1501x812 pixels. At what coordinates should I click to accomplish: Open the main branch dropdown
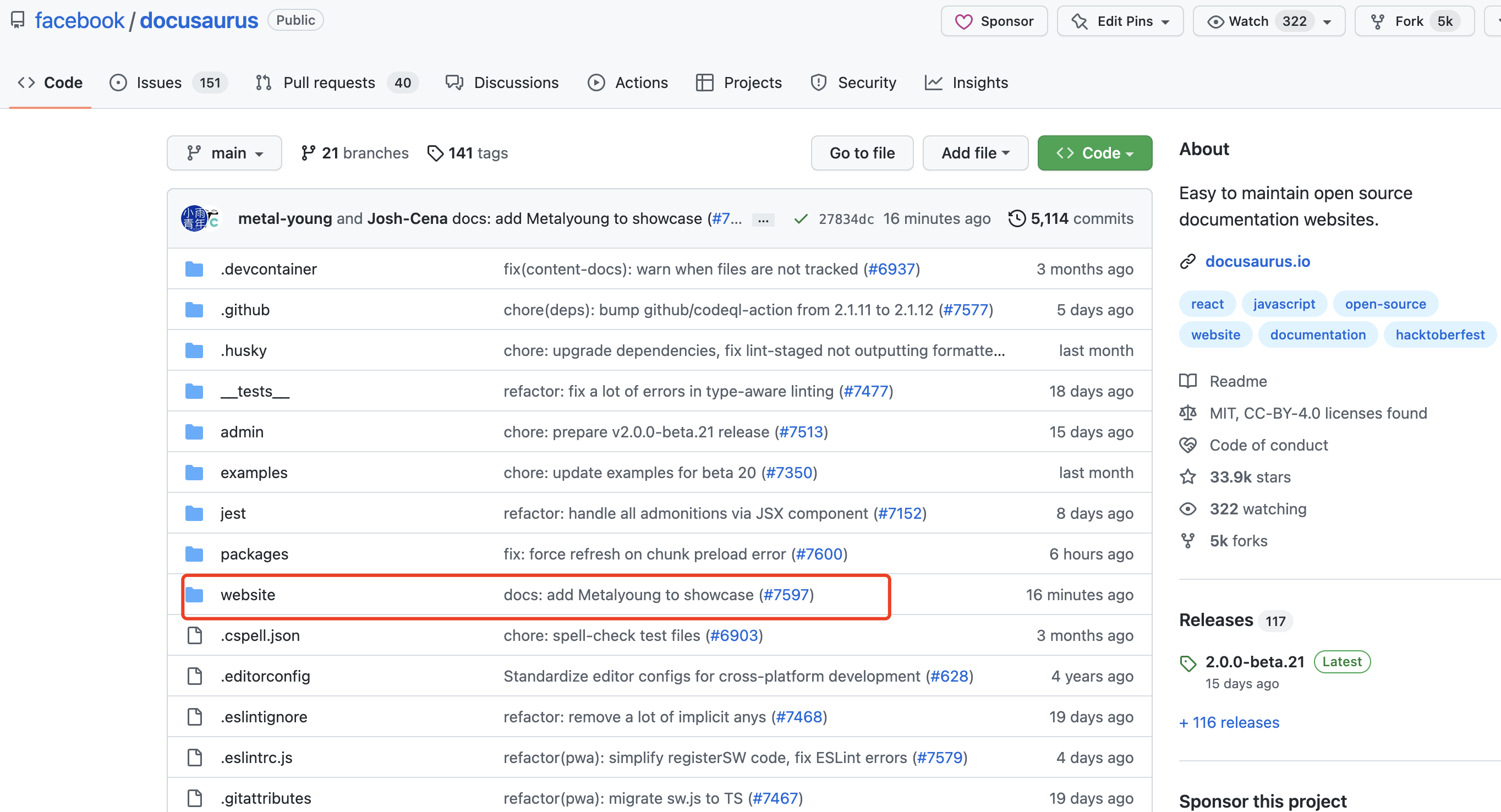click(224, 153)
